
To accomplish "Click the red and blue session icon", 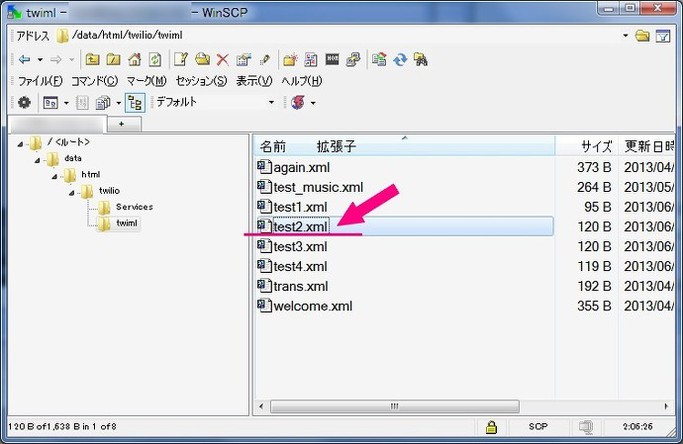I will (x=298, y=103).
